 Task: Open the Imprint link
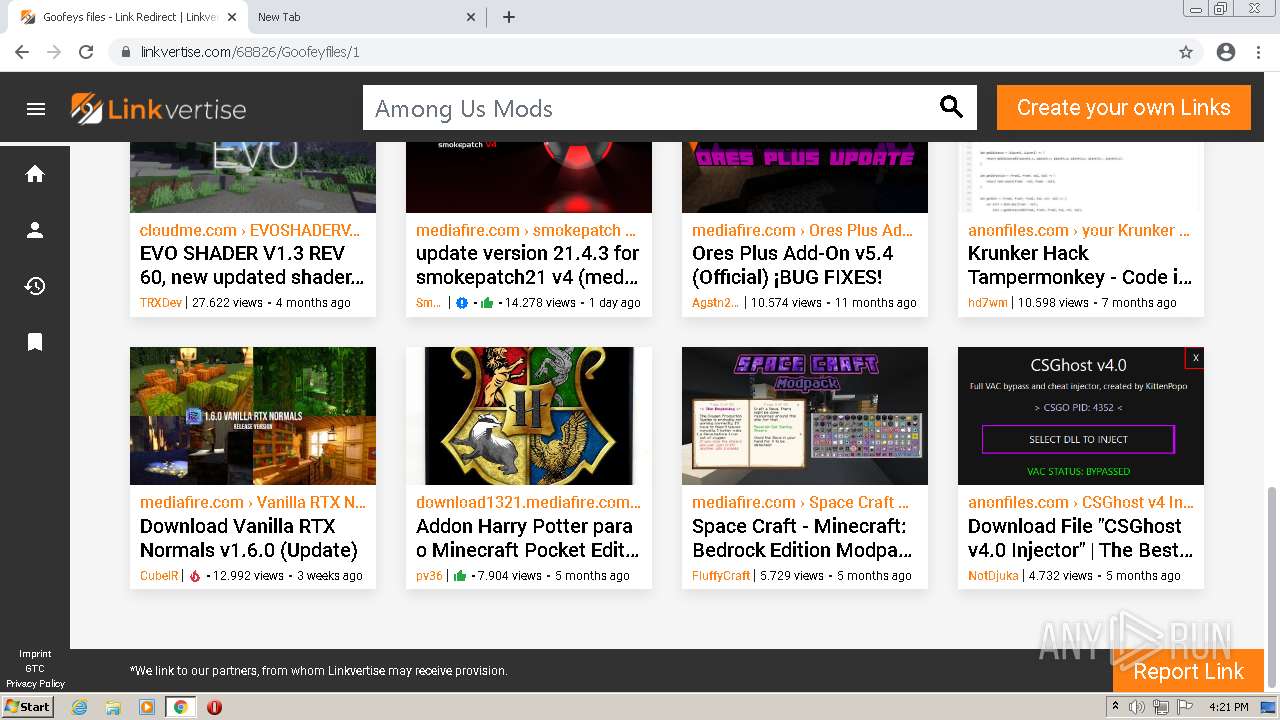pyautogui.click(x=35, y=654)
